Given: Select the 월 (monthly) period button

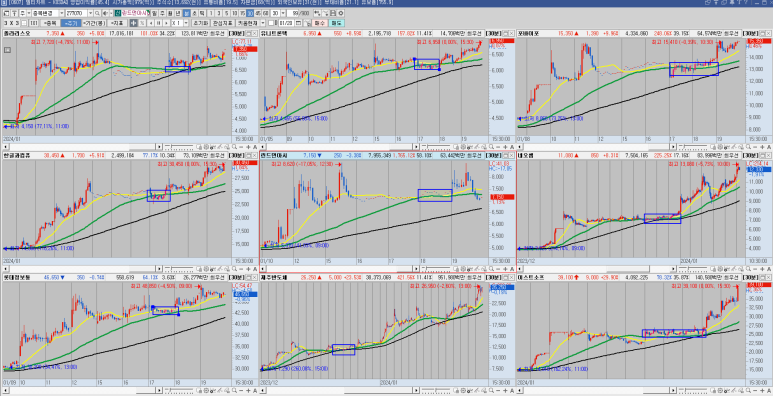Looking at the screenshot, I should coord(170,13).
